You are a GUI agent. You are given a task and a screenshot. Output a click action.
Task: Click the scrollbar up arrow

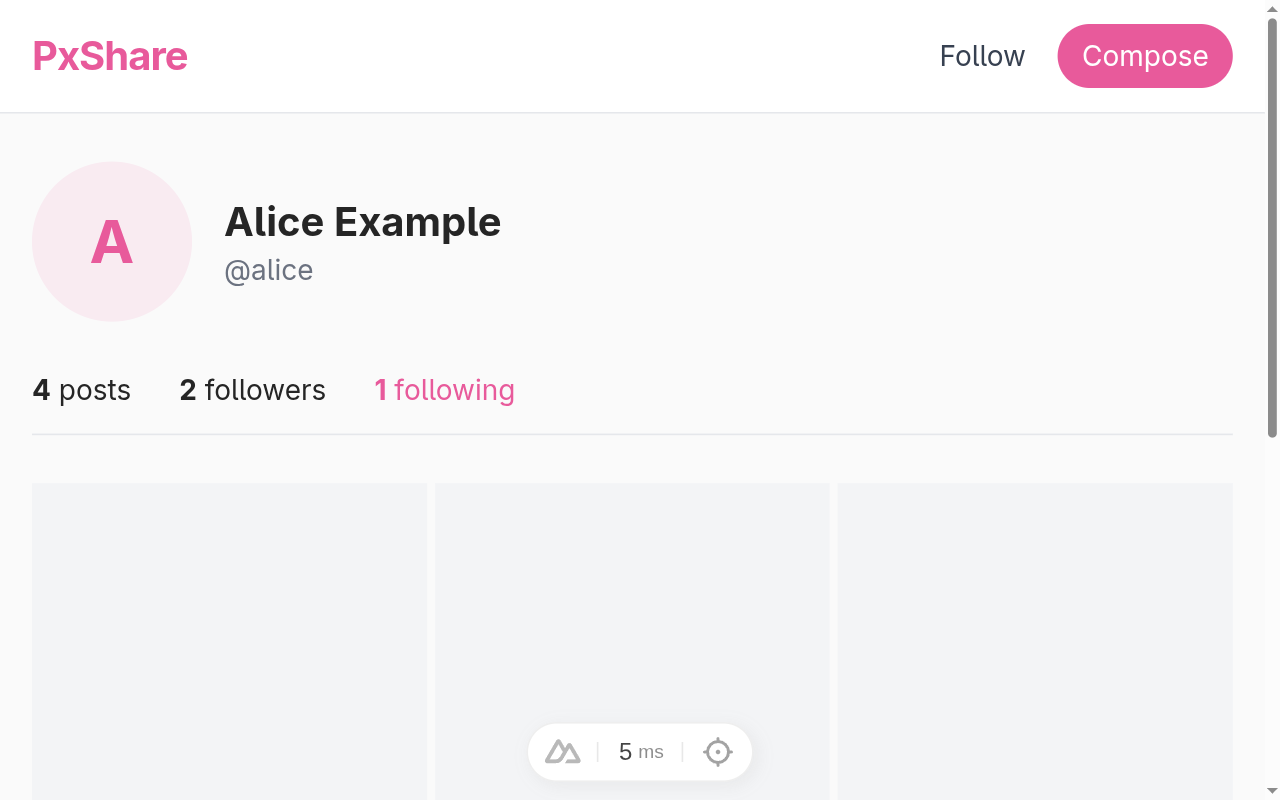point(1272,8)
